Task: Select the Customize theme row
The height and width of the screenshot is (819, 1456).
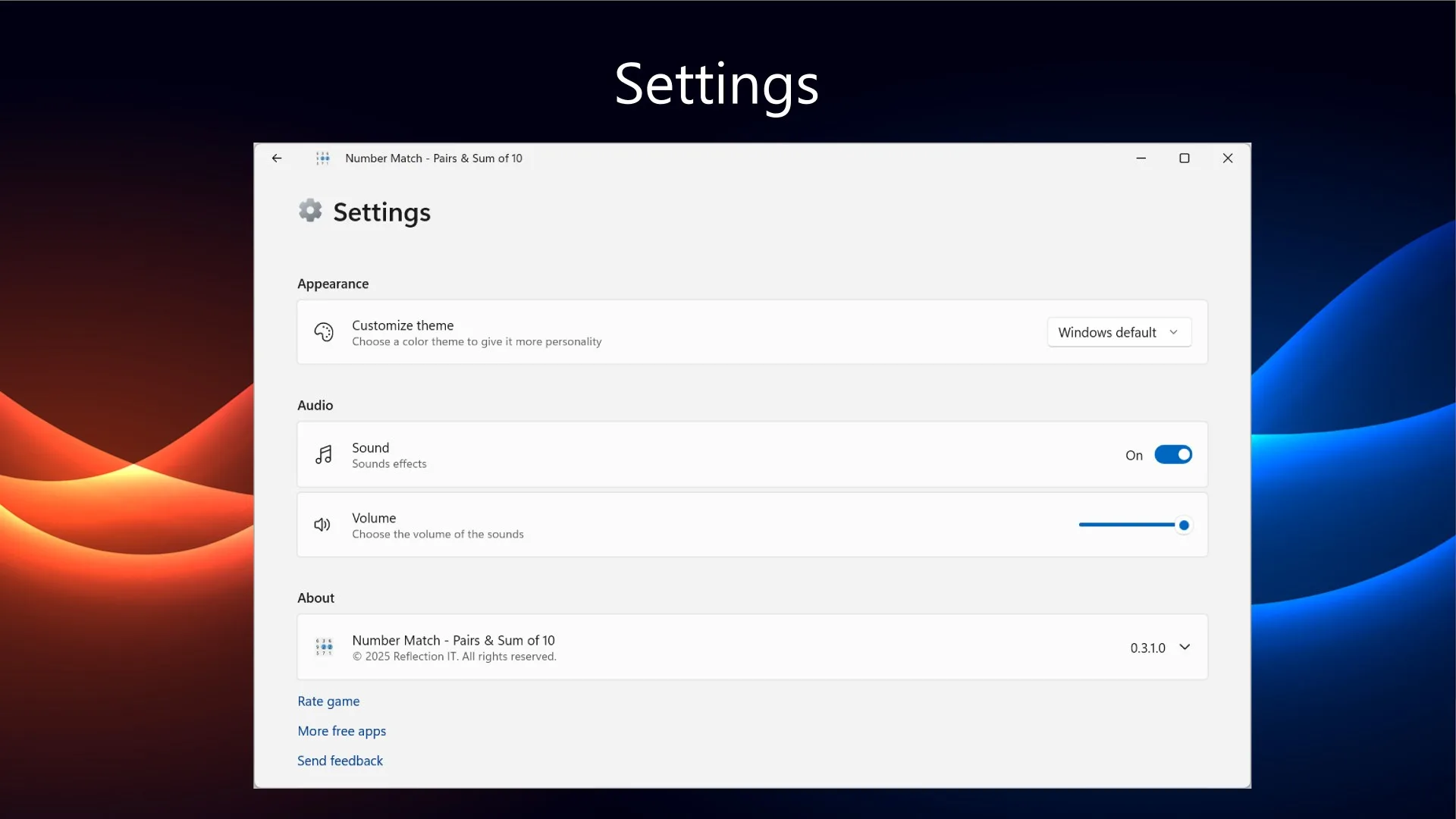Action: [752, 332]
